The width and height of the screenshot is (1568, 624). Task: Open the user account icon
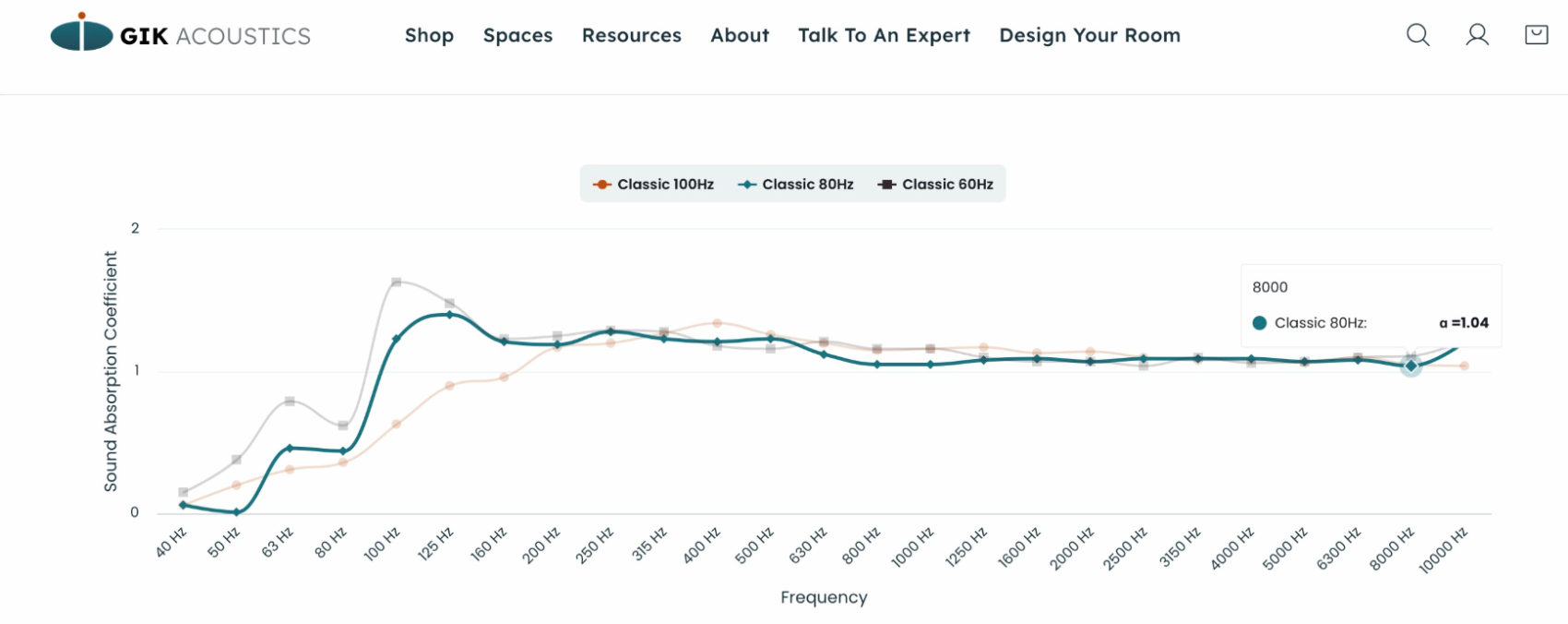1478,35
